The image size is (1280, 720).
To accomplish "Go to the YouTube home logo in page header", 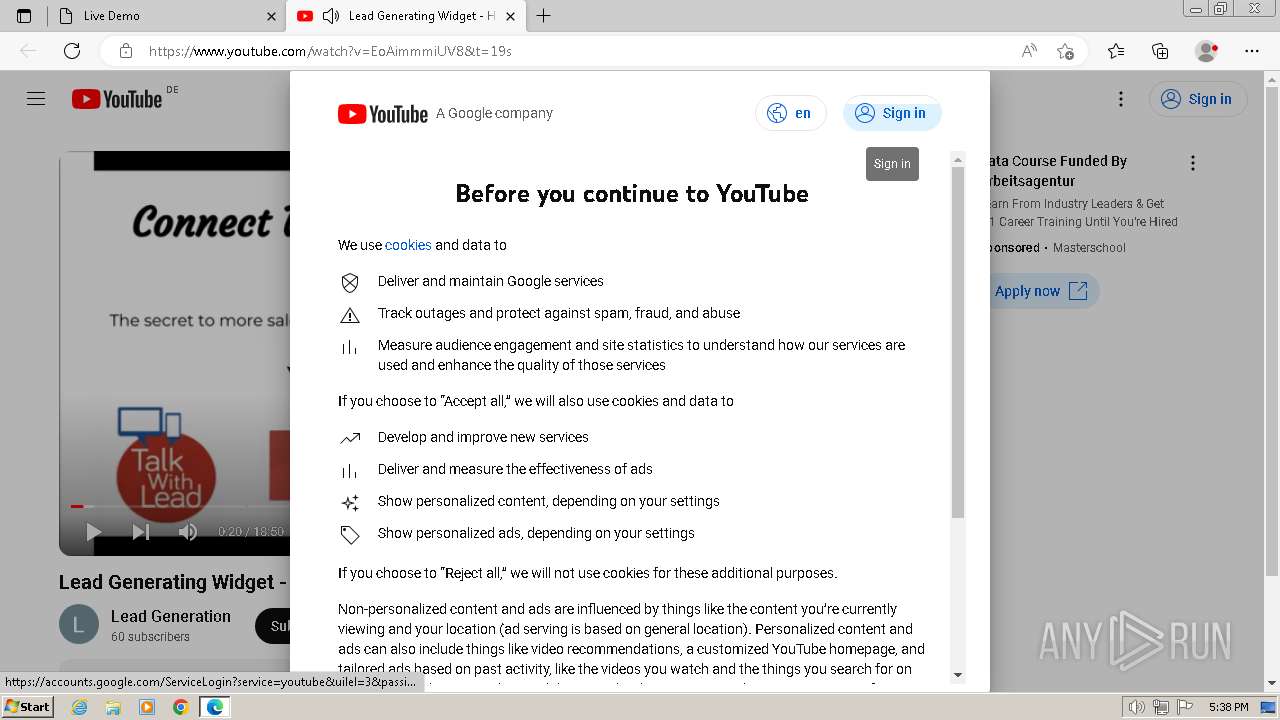I will coord(118,99).
